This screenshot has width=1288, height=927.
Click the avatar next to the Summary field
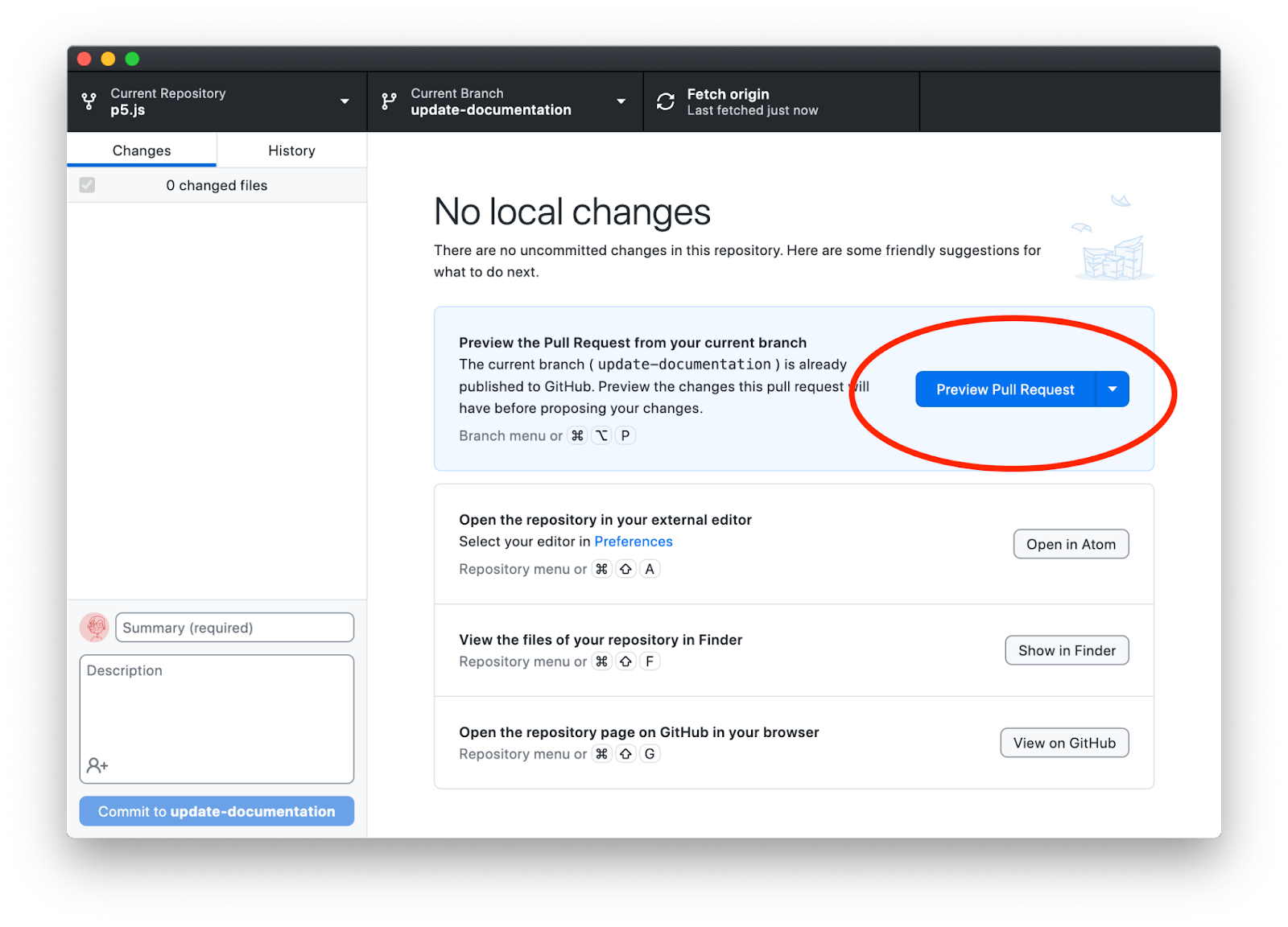(x=94, y=627)
